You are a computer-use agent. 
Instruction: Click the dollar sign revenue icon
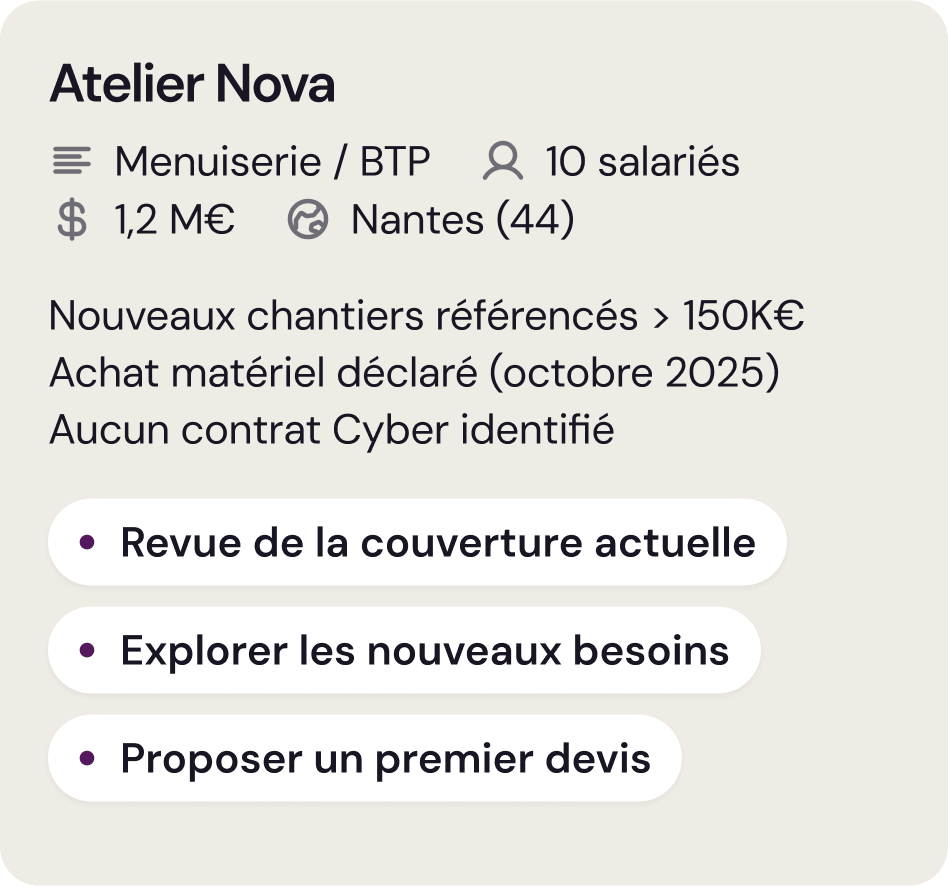[71, 220]
